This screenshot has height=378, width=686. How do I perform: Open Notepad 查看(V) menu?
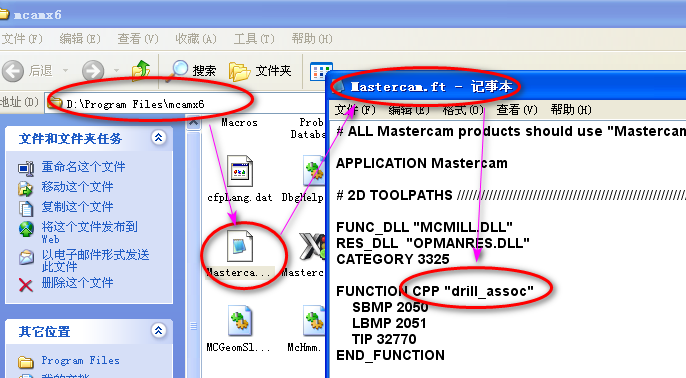pos(517,109)
